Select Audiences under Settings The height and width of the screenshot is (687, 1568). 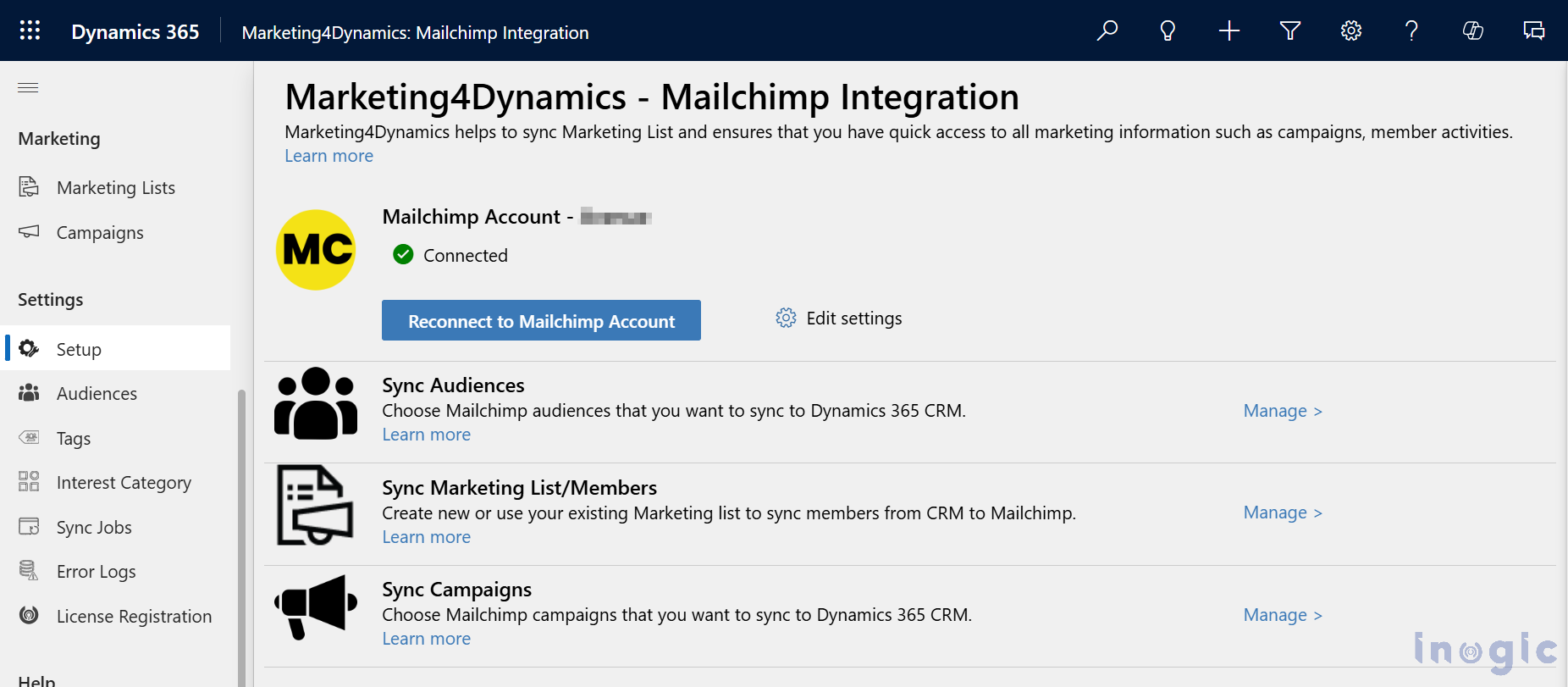tap(97, 394)
